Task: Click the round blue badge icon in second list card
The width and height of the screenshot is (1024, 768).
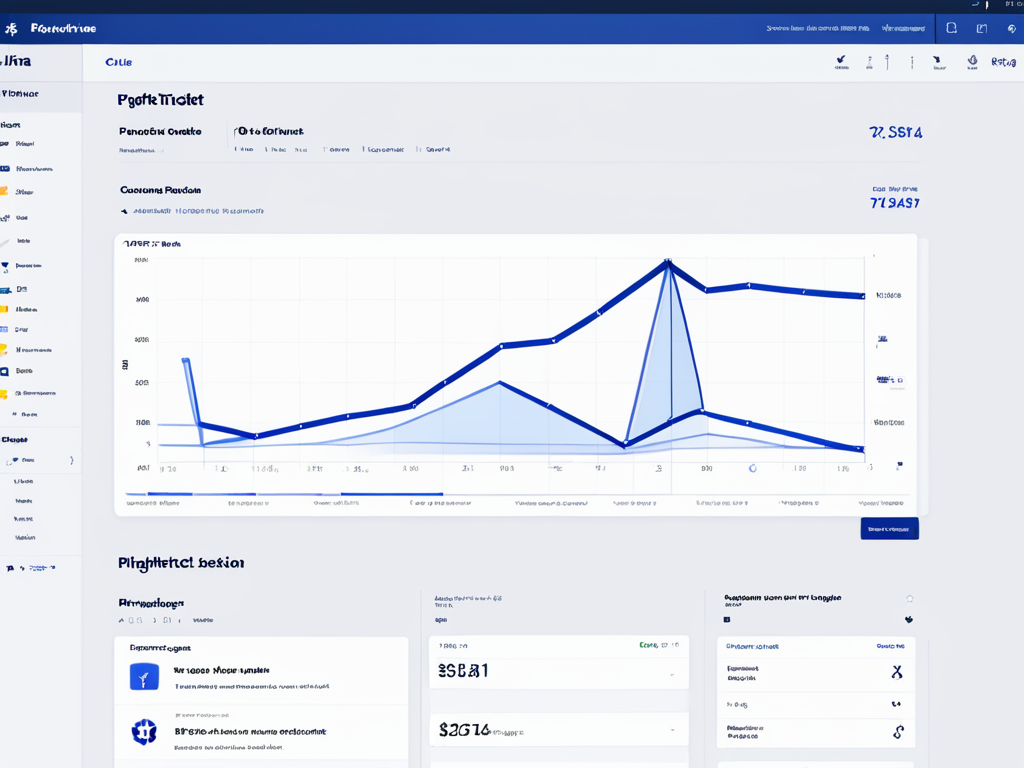Action: [x=144, y=732]
